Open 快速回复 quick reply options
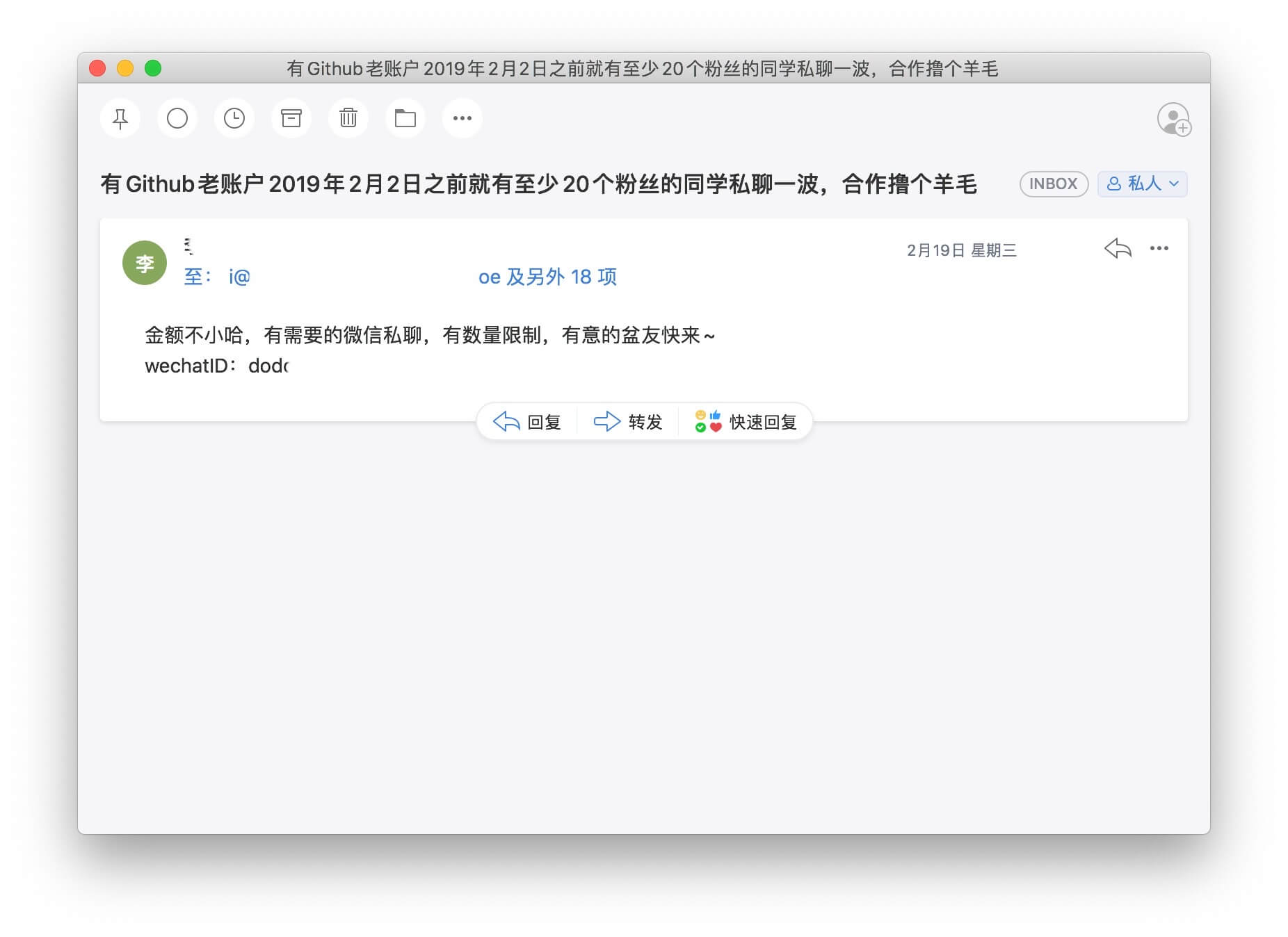Image resolution: width=1288 pixels, height=937 pixels. click(746, 422)
